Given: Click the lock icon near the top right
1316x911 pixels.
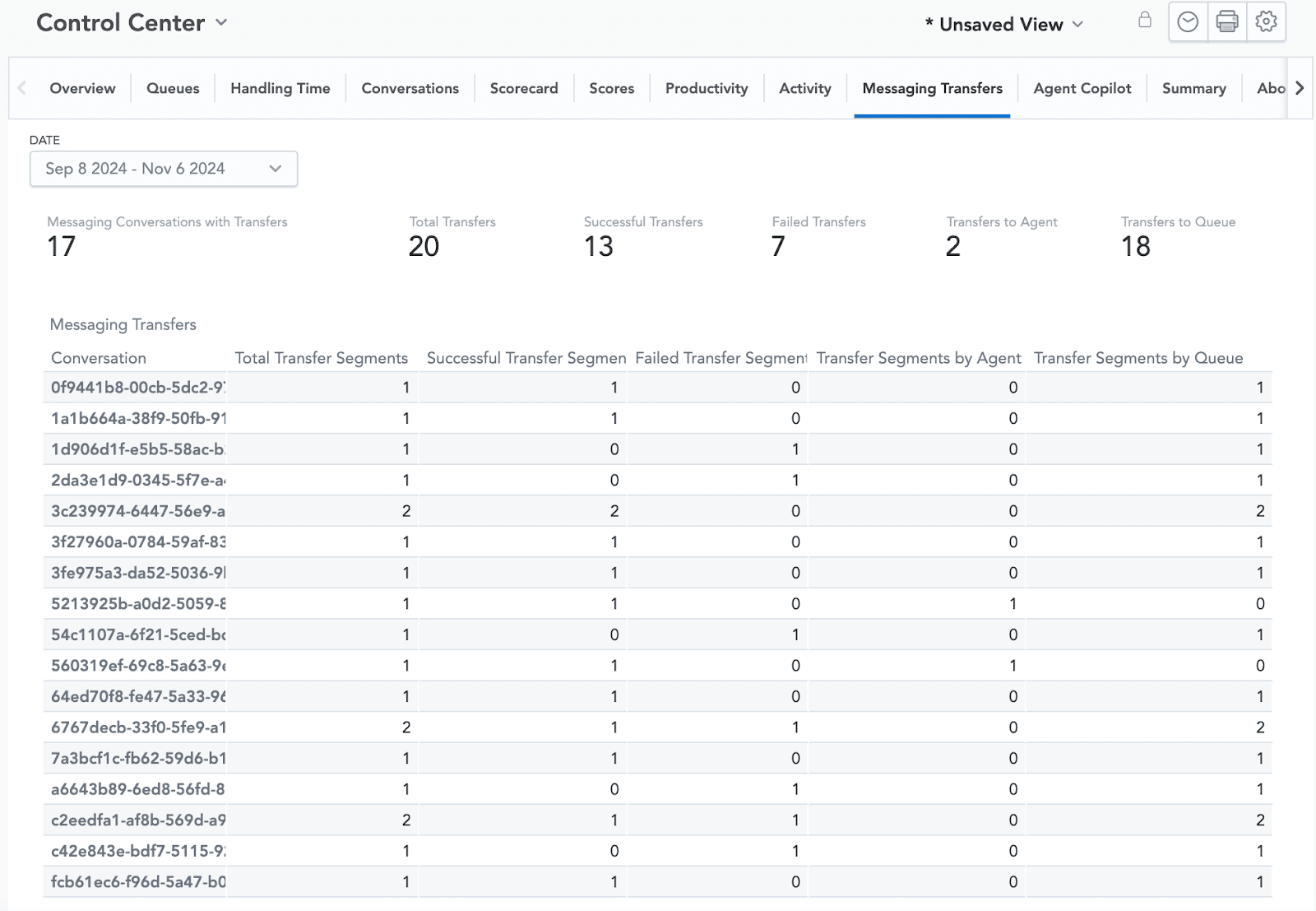Looking at the screenshot, I should [x=1144, y=21].
